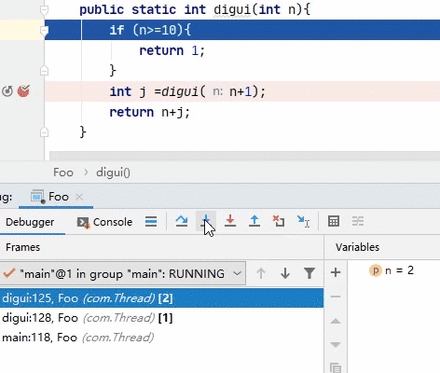The height and width of the screenshot is (373, 440).
Task: Select the digui:128 stack frame
Action: tap(162, 318)
